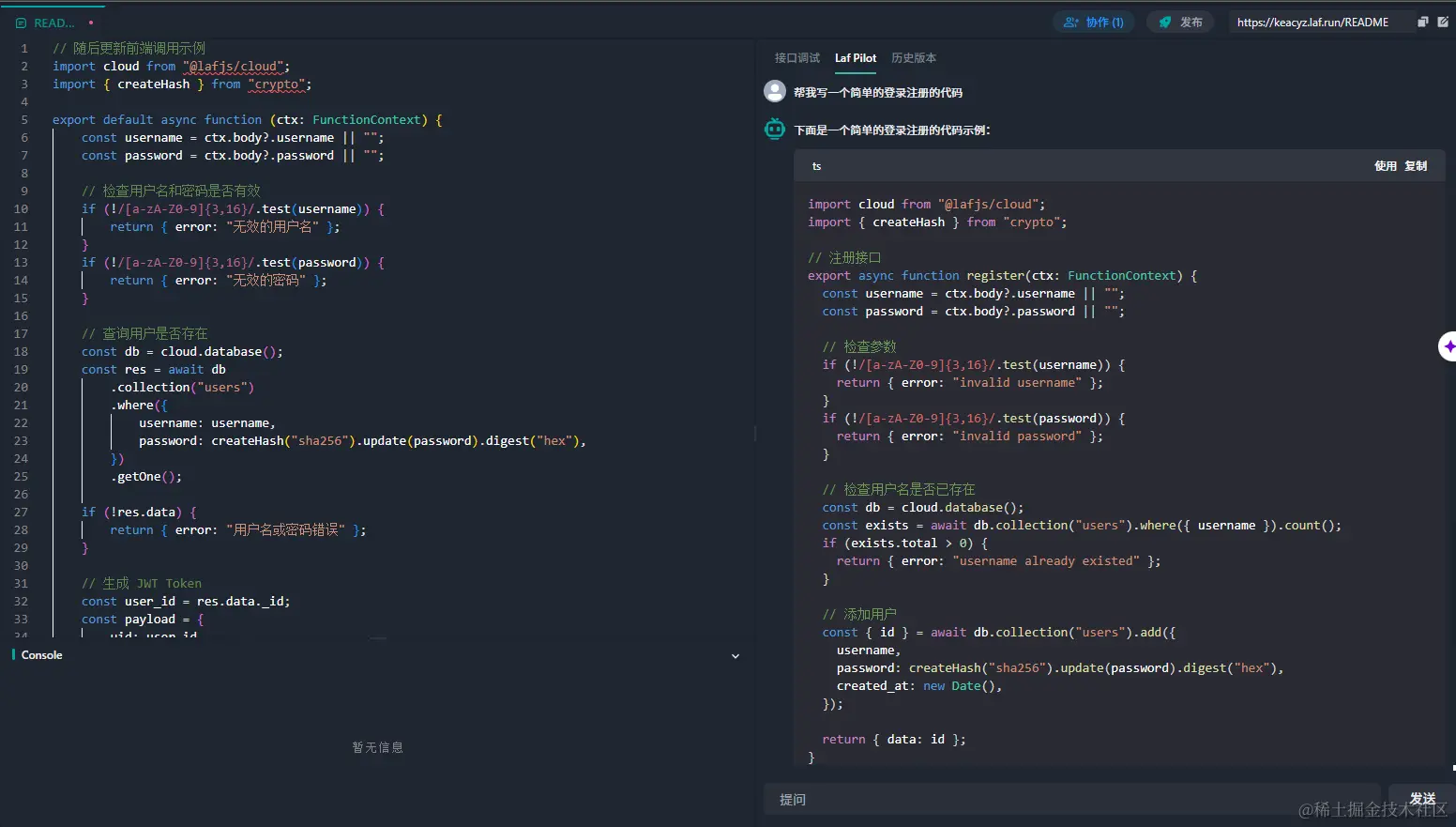Image resolution: width=1456 pixels, height=827 pixels.
Task: Click the Console panel header label
Action: pos(42,655)
